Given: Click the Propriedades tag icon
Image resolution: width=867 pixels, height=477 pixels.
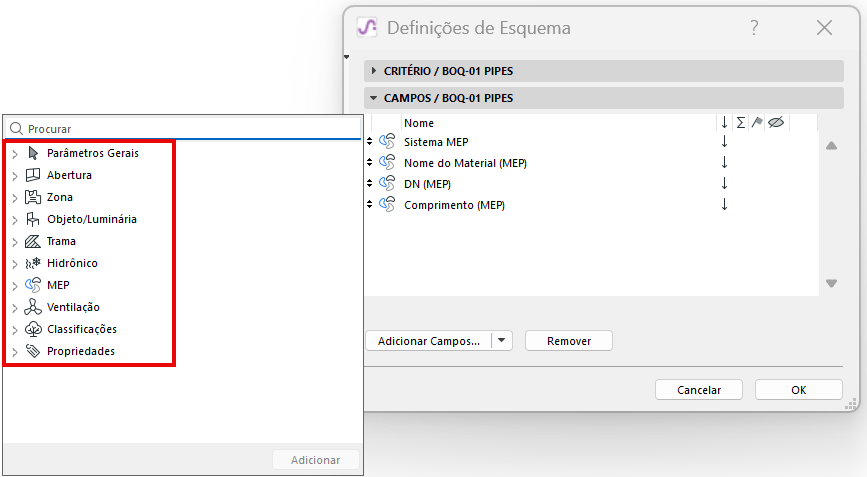Looking at the screenshot, I should 33,351.
